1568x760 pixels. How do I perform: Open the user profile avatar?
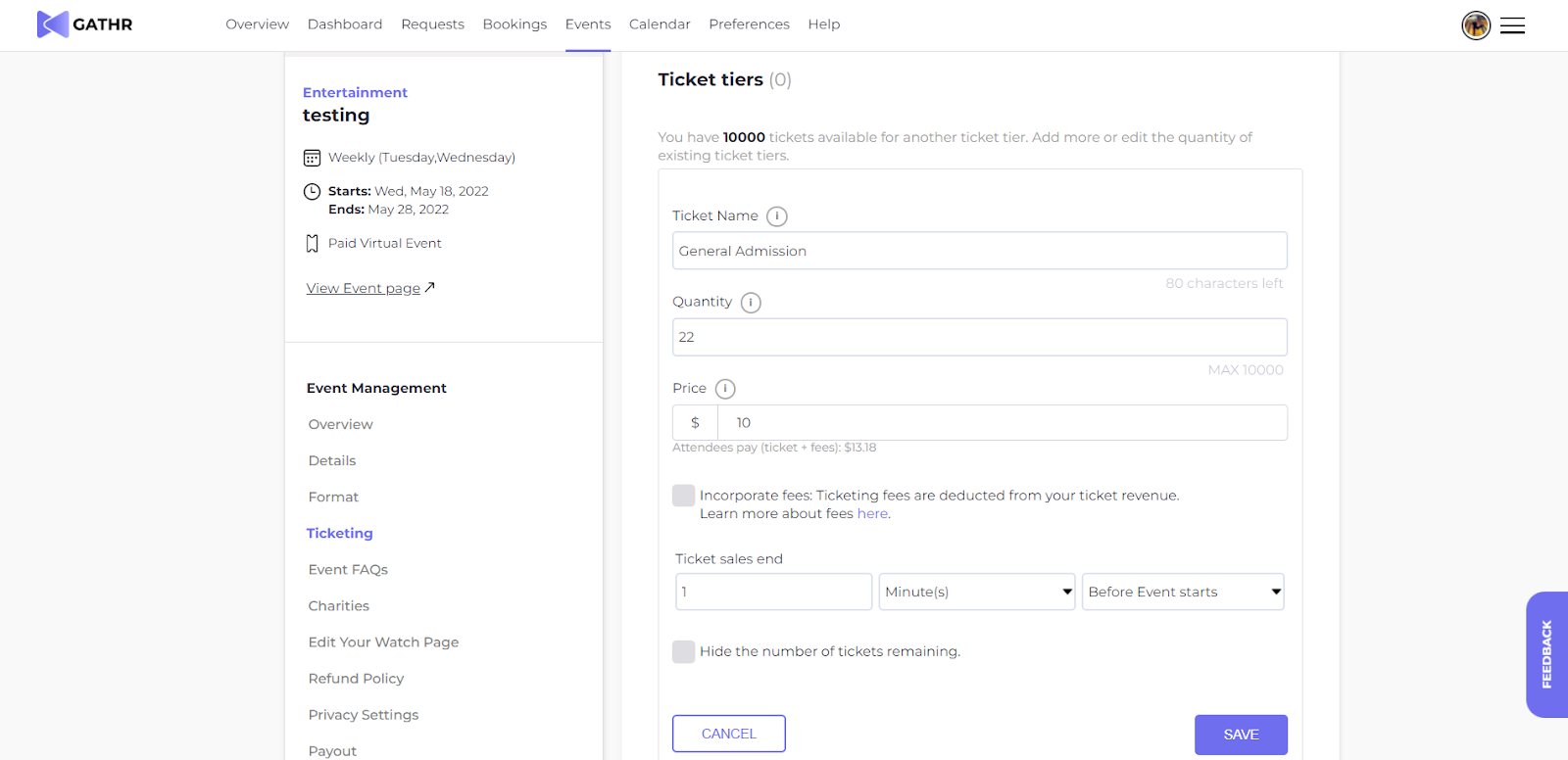1476,25
